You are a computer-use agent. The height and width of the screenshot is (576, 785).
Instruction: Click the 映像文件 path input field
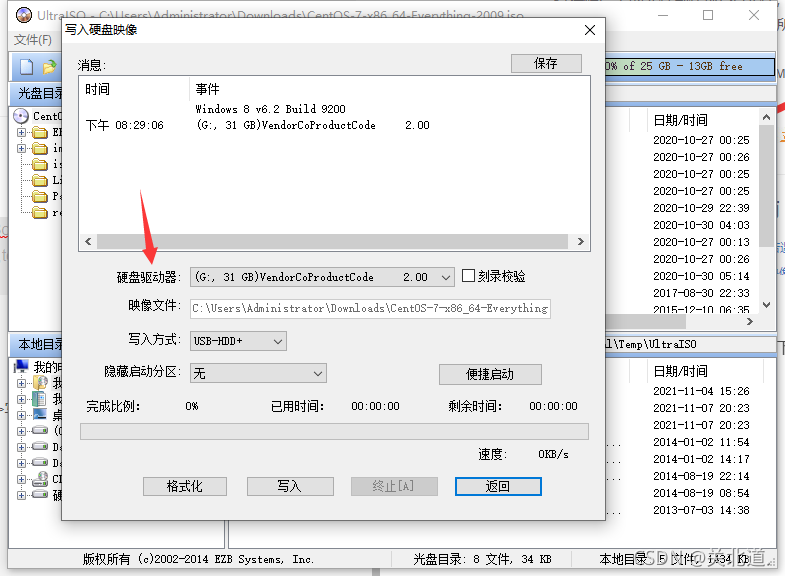[x=370, y=309]
